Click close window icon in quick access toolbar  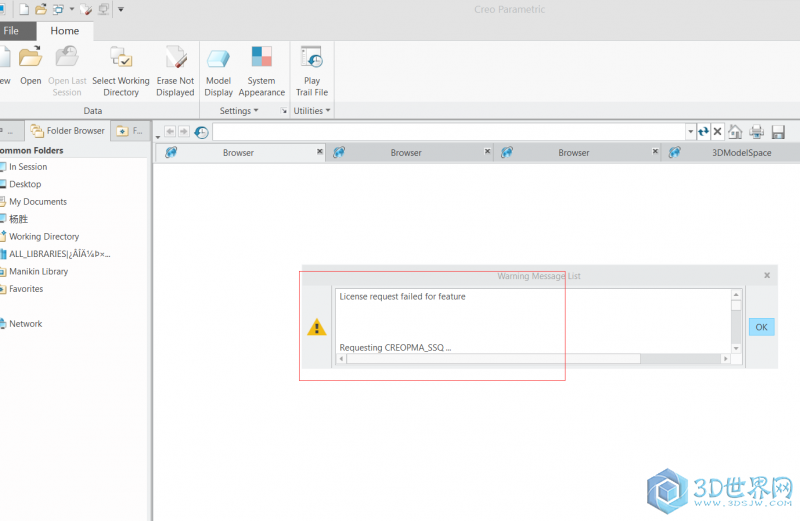[x=104, y=9]
